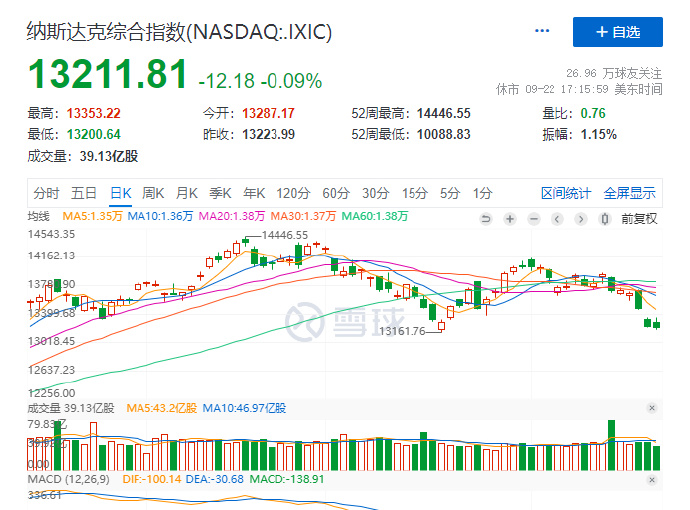Viewport: 690px width, 510px height.
Task: Click the MA10:1.36万 moving average label
Action: tap(160, 216)
